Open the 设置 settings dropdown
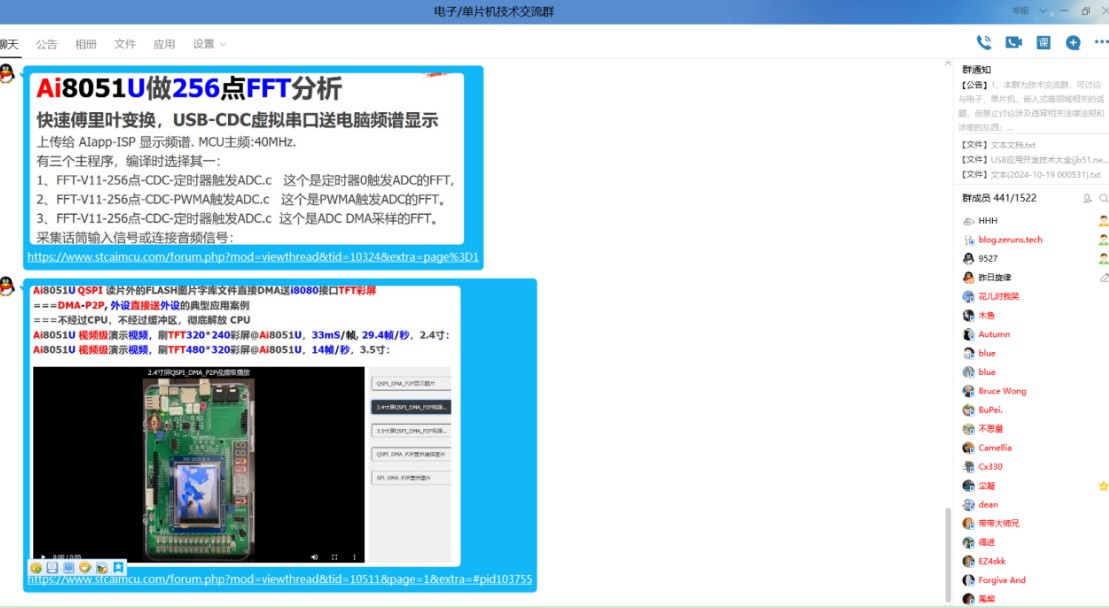The height and width of the screenshot is (608, 1109). click(209, 44)
